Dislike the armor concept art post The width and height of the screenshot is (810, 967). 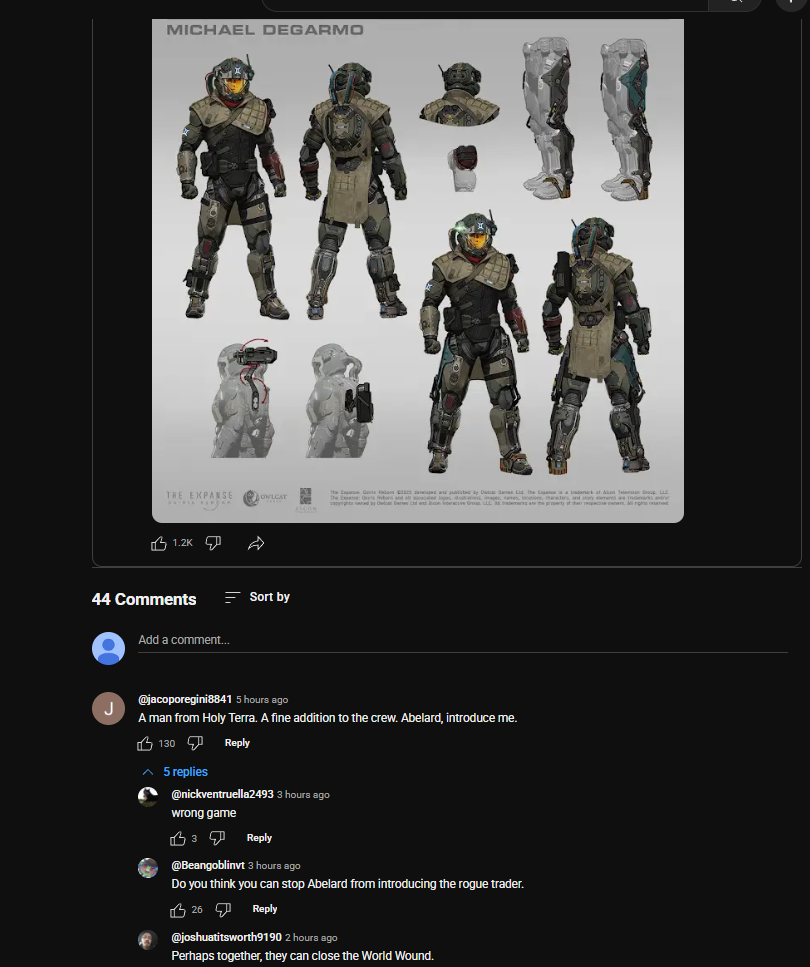coord(213,543)
